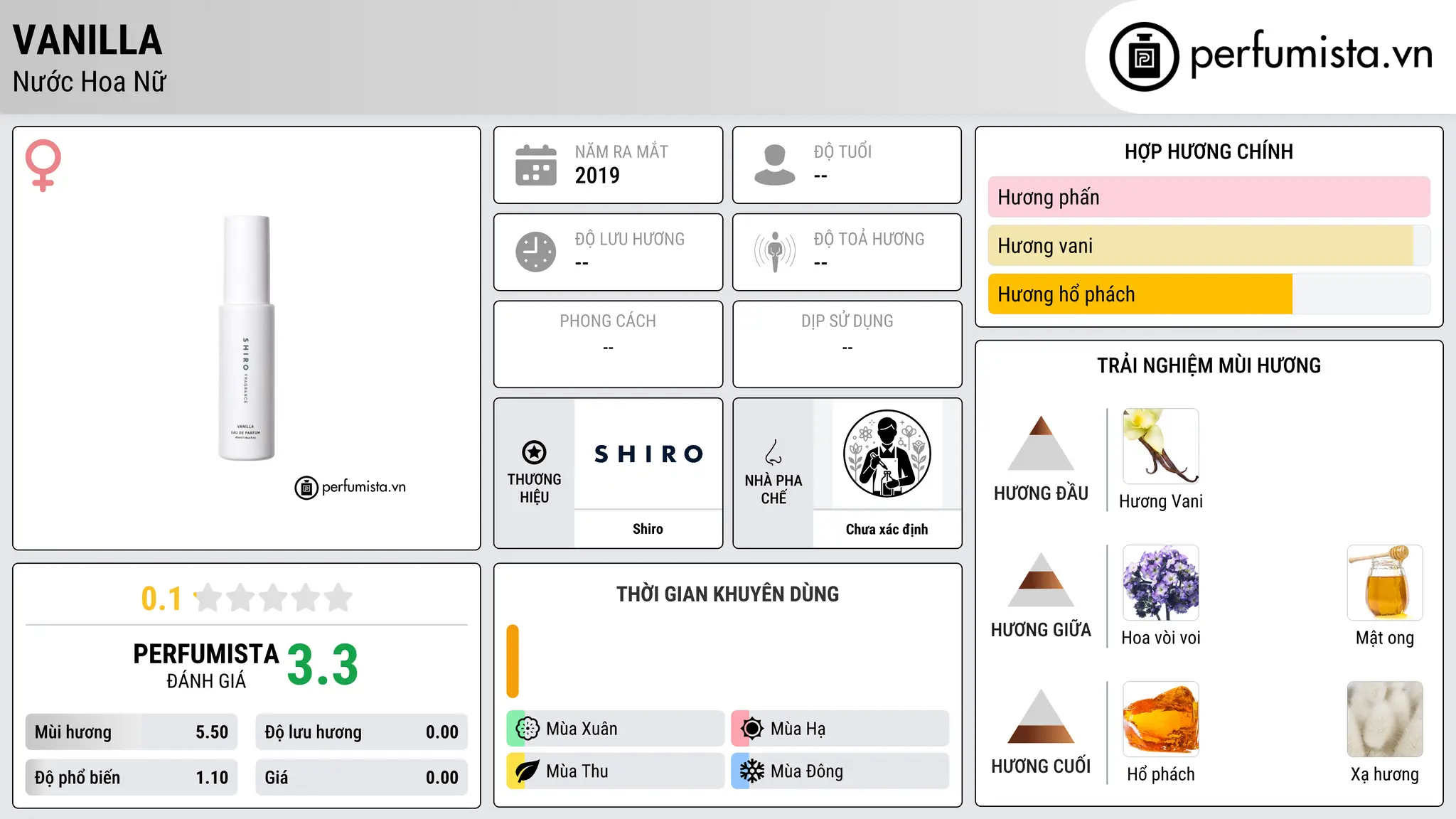Click the Hợp Hương Chính heading

point(1209,151)
